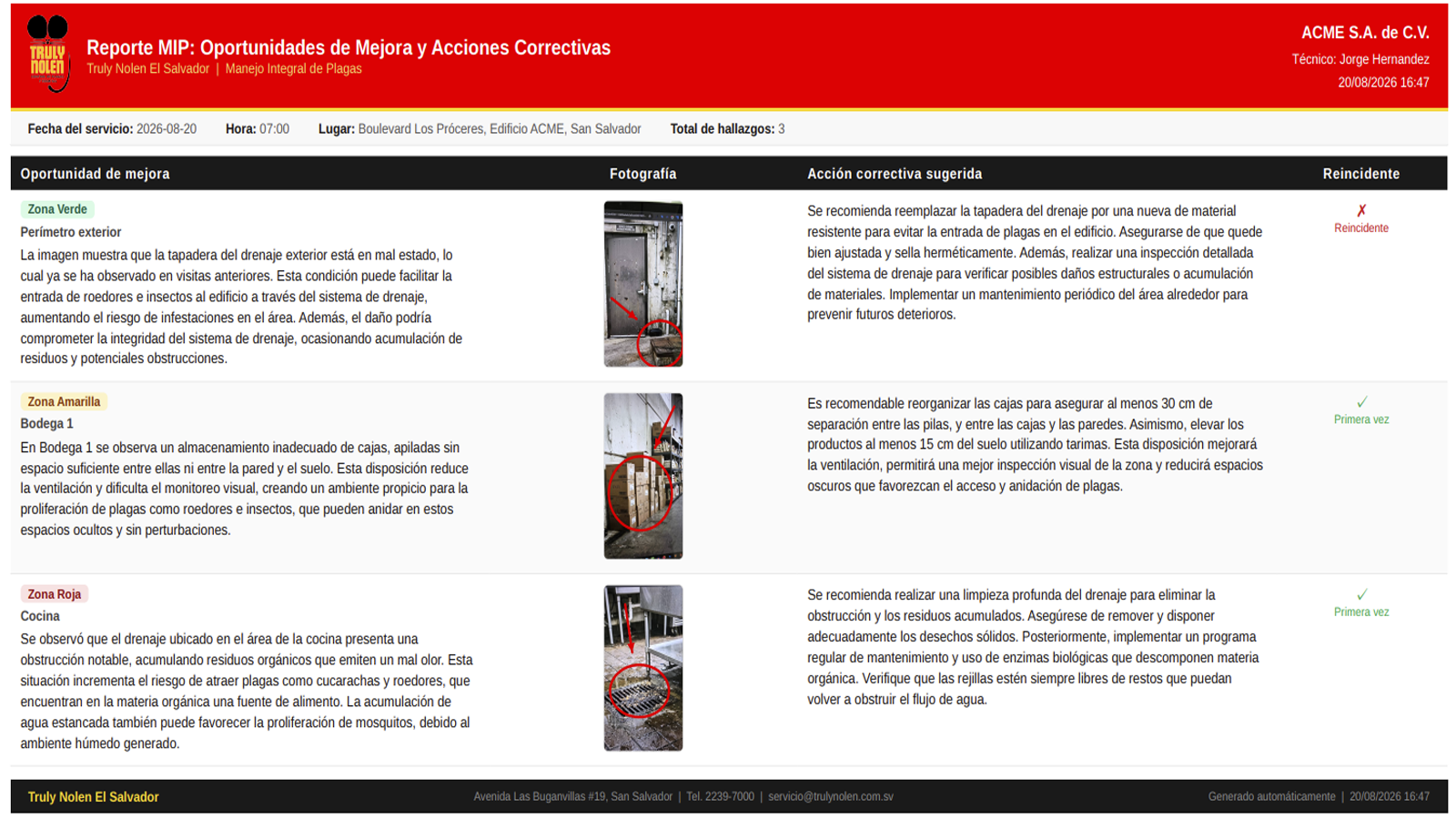Click the Cocina heading

click(x=40, y=616)
